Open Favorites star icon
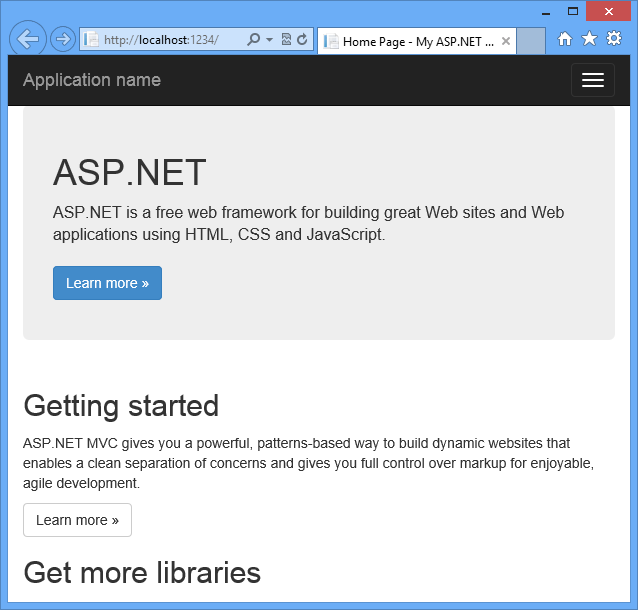 coord(589,39)
